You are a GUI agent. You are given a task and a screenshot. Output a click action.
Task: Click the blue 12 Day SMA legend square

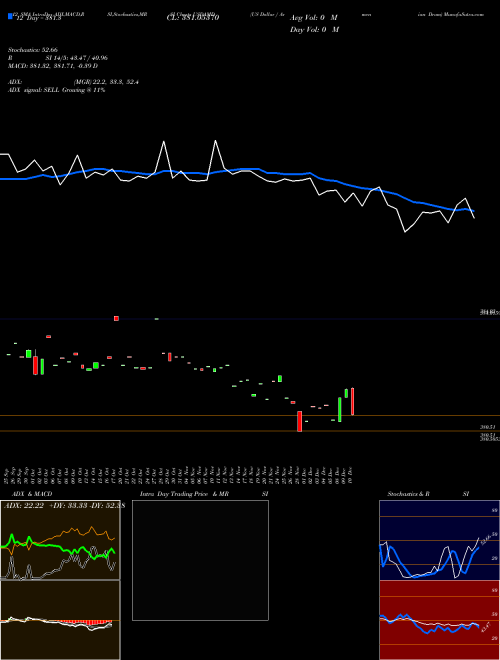tap(10, 16)
